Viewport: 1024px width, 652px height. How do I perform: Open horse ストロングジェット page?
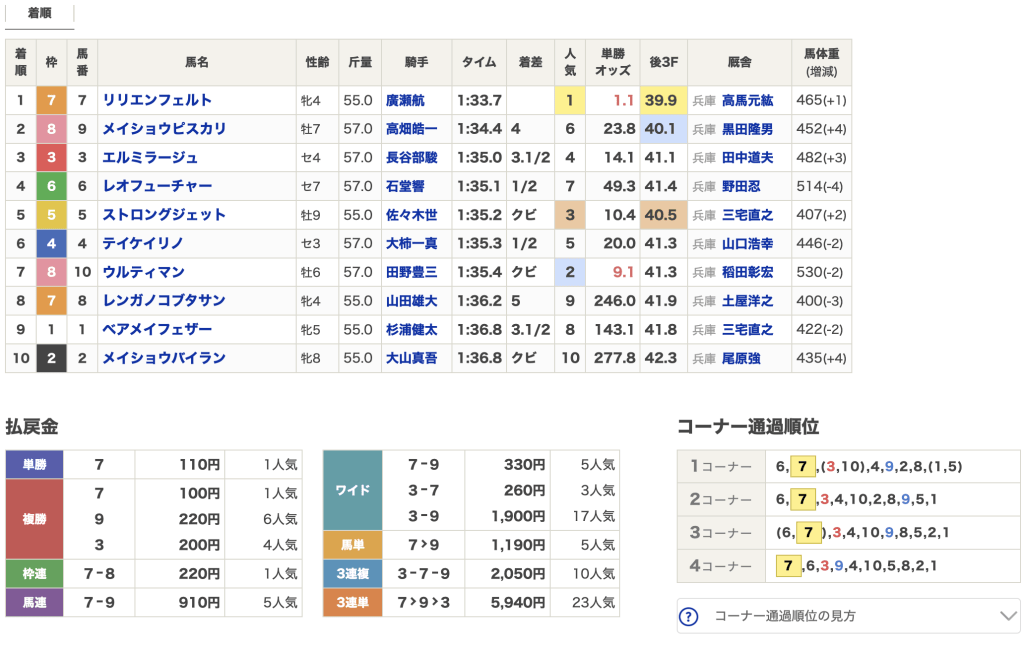165,215
